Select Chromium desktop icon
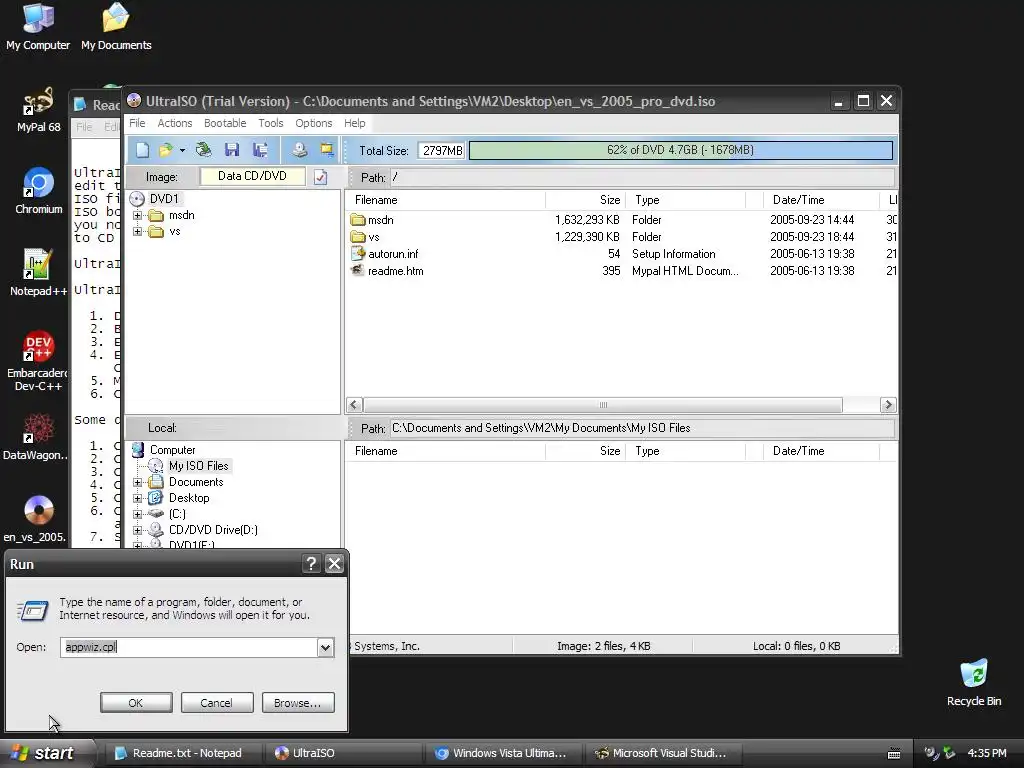This screenshot has width=1024, height=768. coord(39,191)
